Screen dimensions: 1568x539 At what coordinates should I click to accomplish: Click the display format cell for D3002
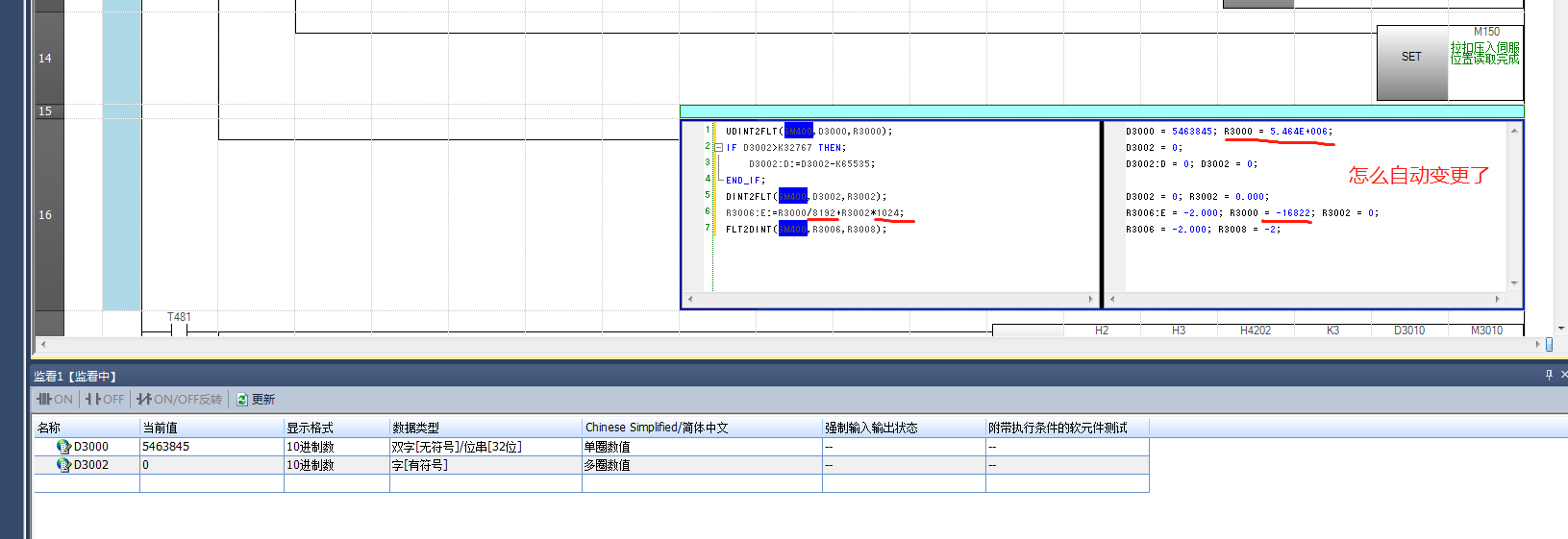[x=336, y=465]
